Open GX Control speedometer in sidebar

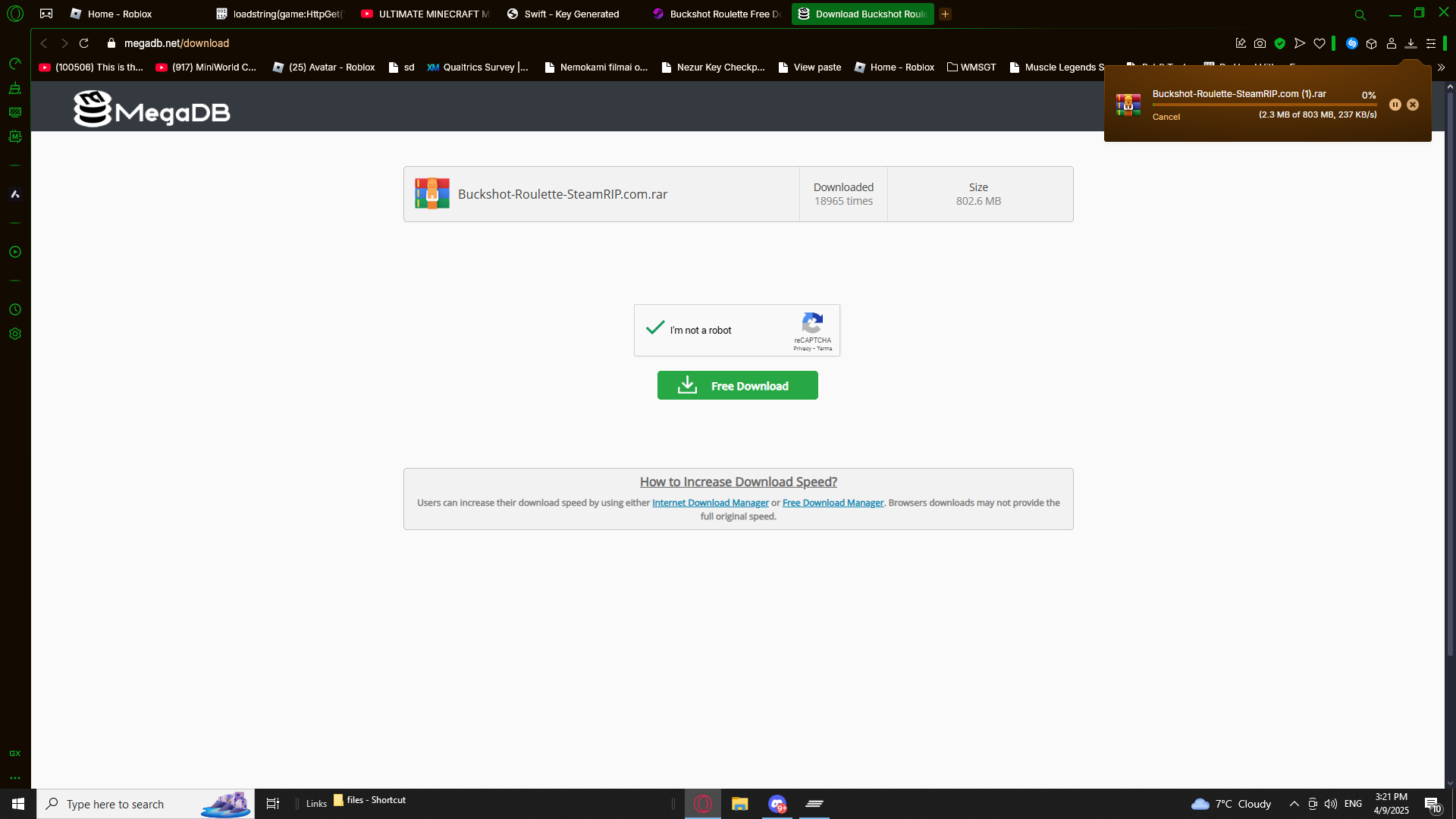point(15,64)
